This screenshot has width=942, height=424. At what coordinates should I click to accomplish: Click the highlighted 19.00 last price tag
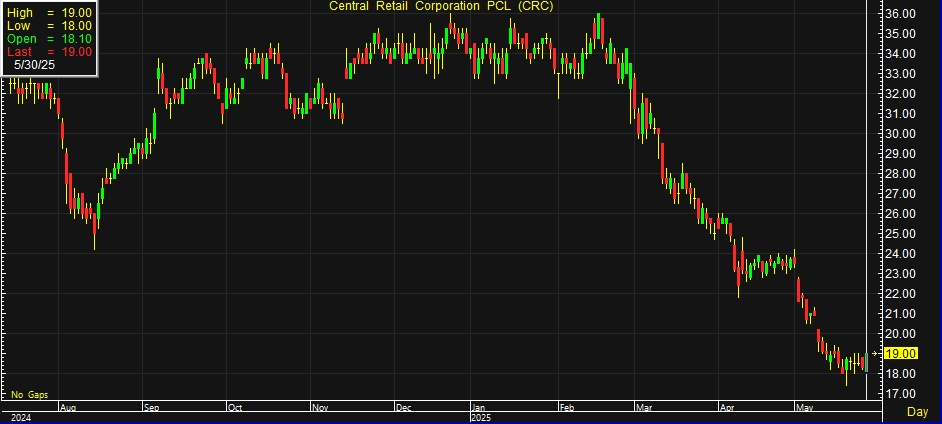(901, 354)
